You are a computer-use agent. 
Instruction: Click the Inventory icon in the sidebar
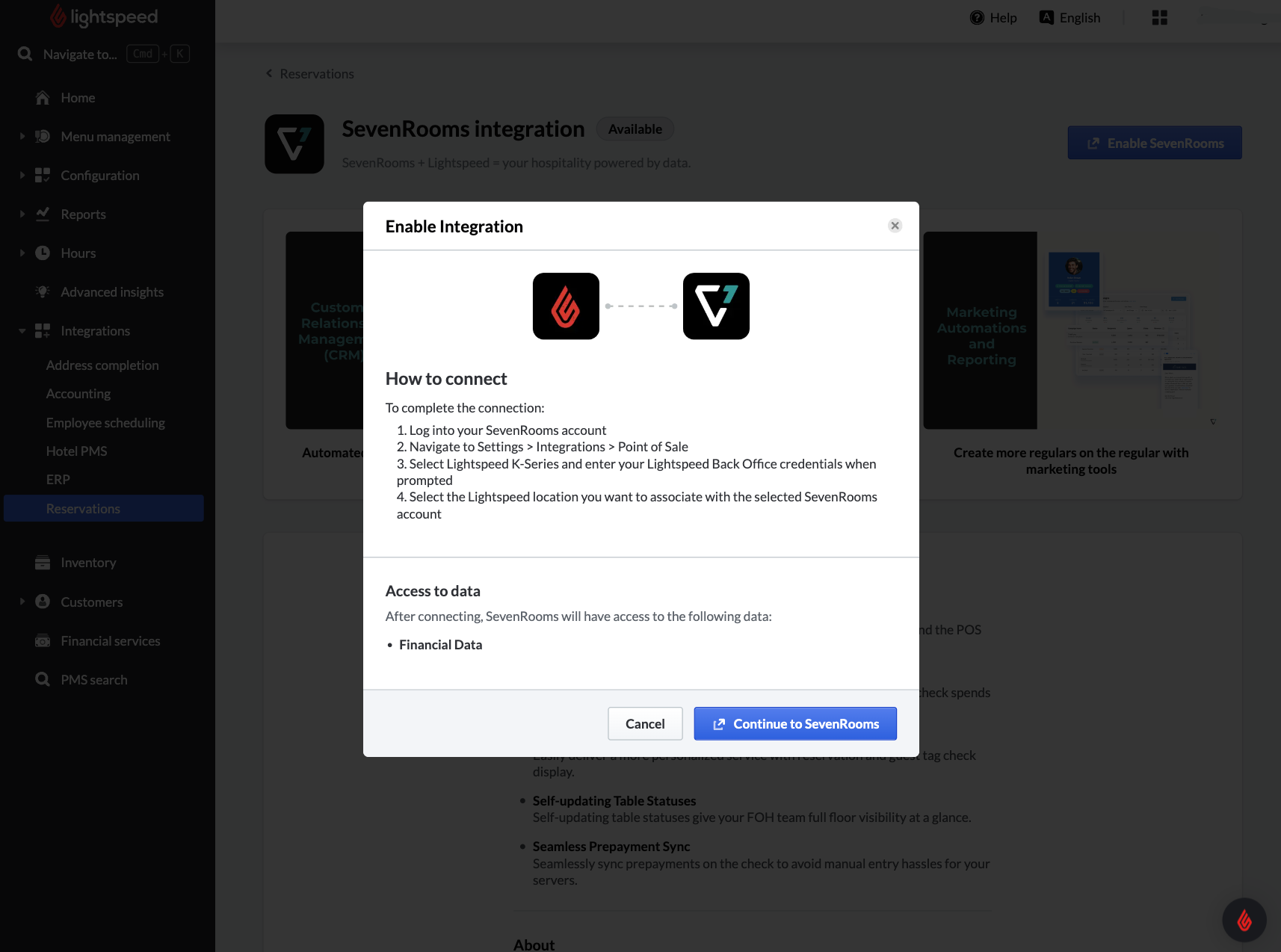(42, 562)
